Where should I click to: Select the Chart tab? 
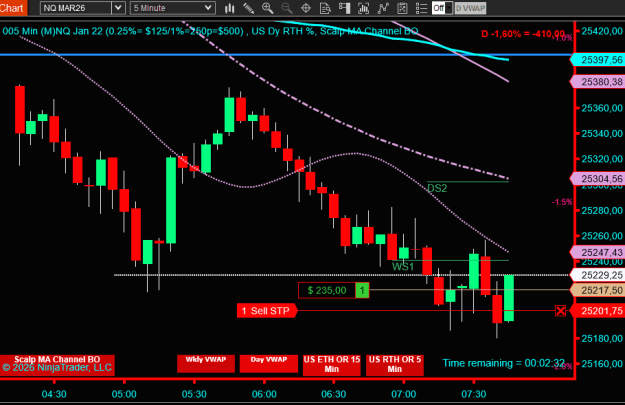click(x=13, y=8)
